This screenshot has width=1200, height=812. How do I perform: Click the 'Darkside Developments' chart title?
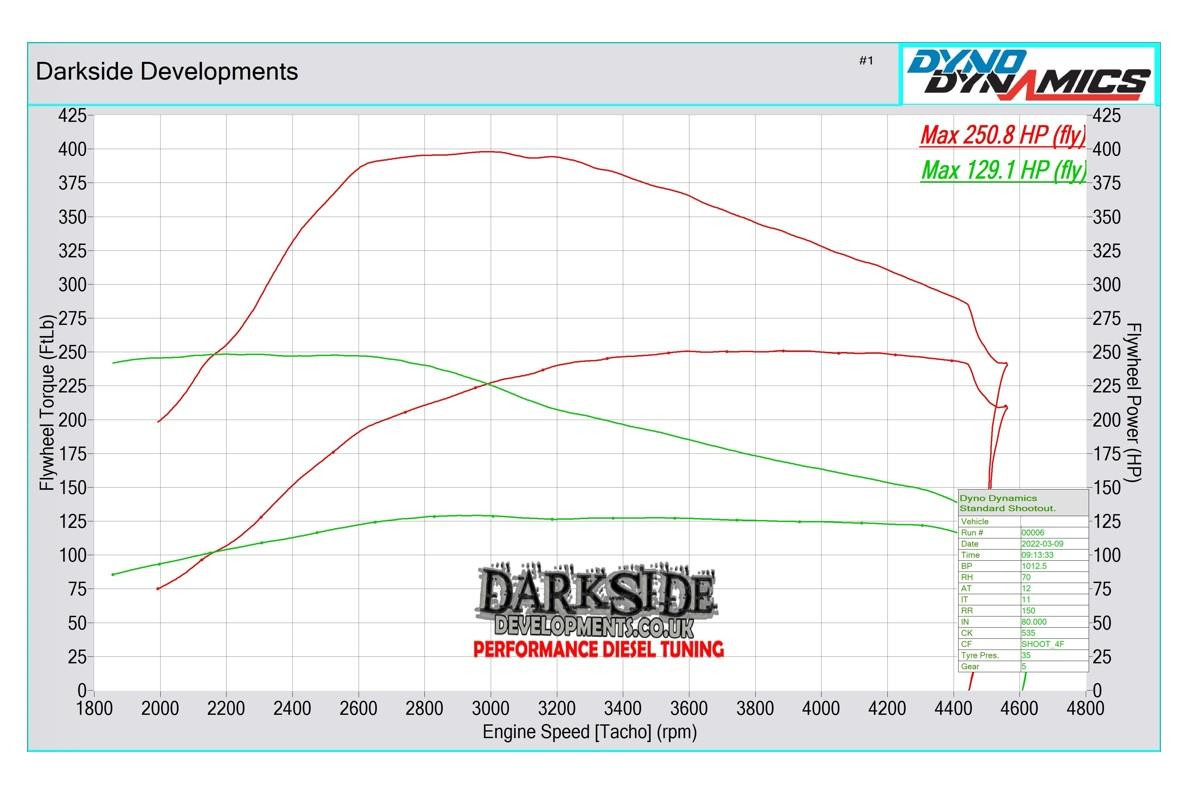coord(167,72)
